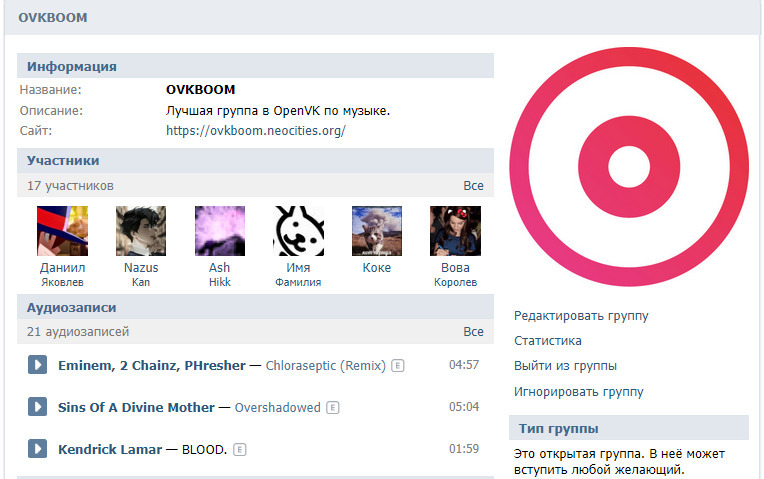Click explicit icon next to BLOOD.
The width and height of the screenshot is (764, 479).
(x=239, y=449)
